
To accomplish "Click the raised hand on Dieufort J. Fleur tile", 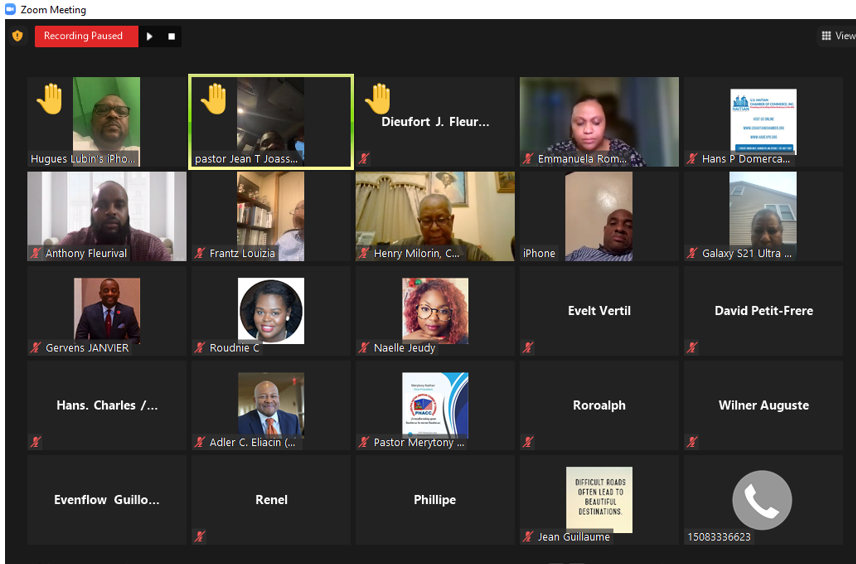I will coord(378,99).
